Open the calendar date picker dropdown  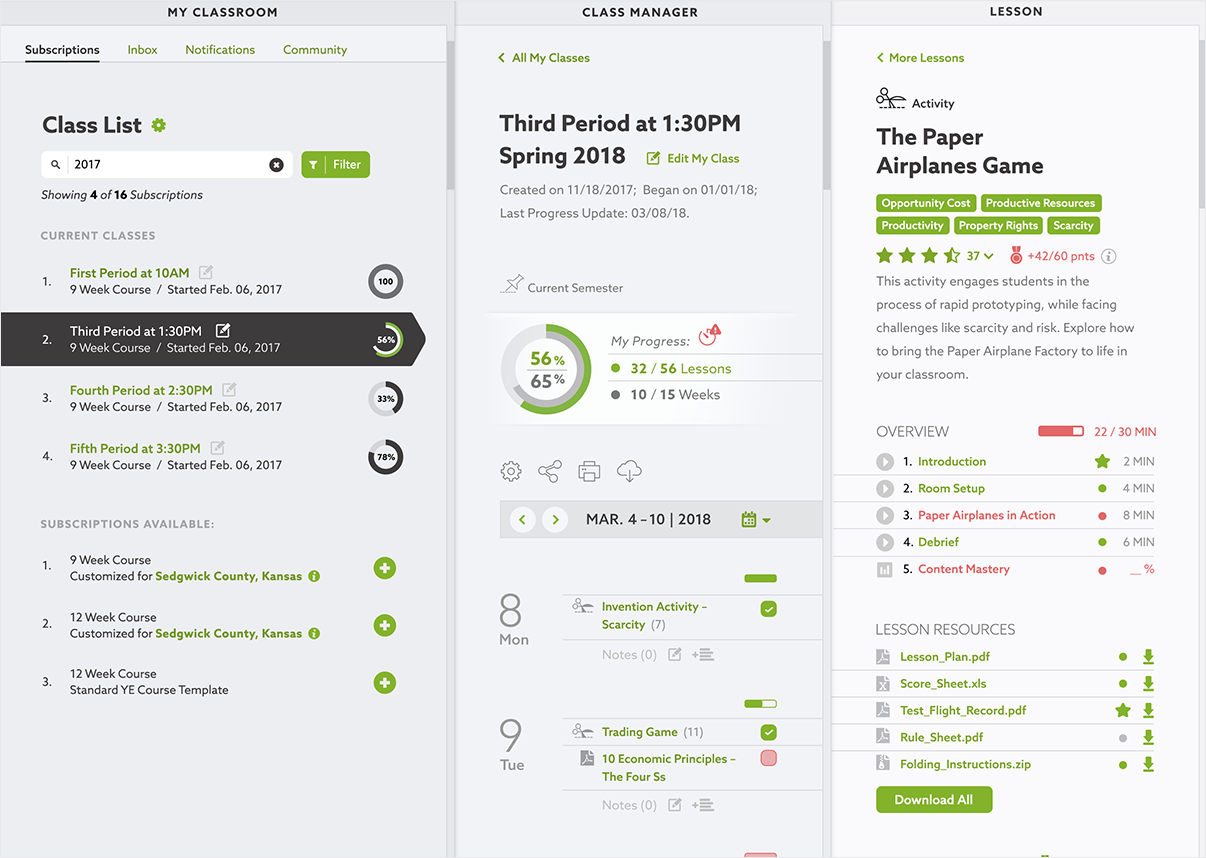(756, 519)
